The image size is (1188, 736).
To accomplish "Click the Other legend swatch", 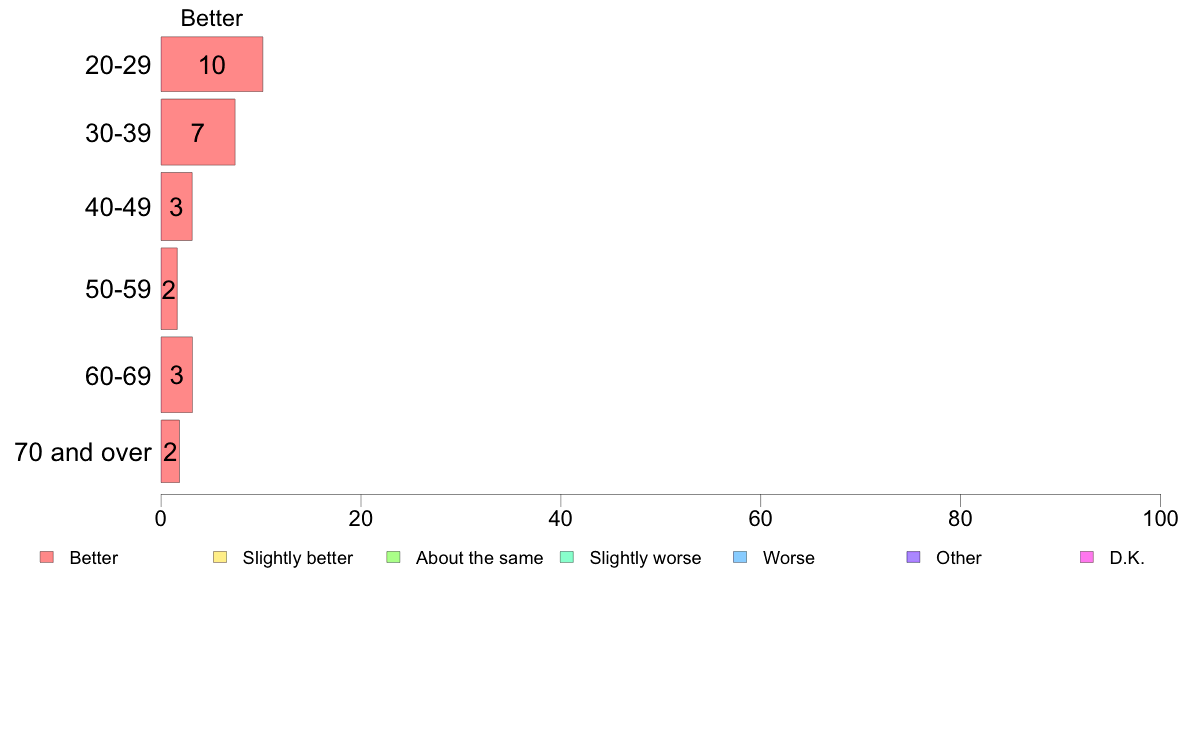I will click(914, 557).
